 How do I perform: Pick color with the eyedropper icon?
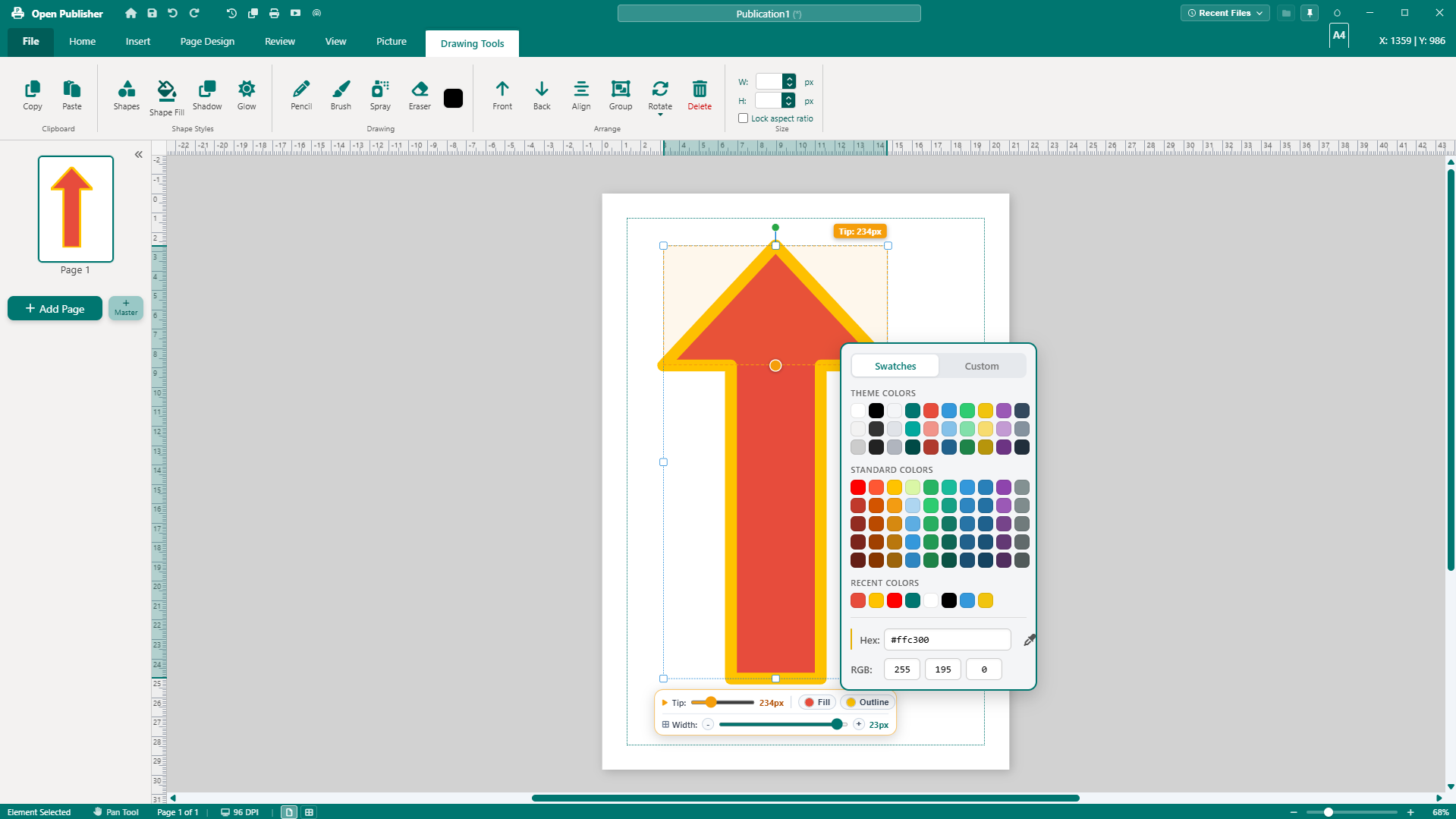1029,640
